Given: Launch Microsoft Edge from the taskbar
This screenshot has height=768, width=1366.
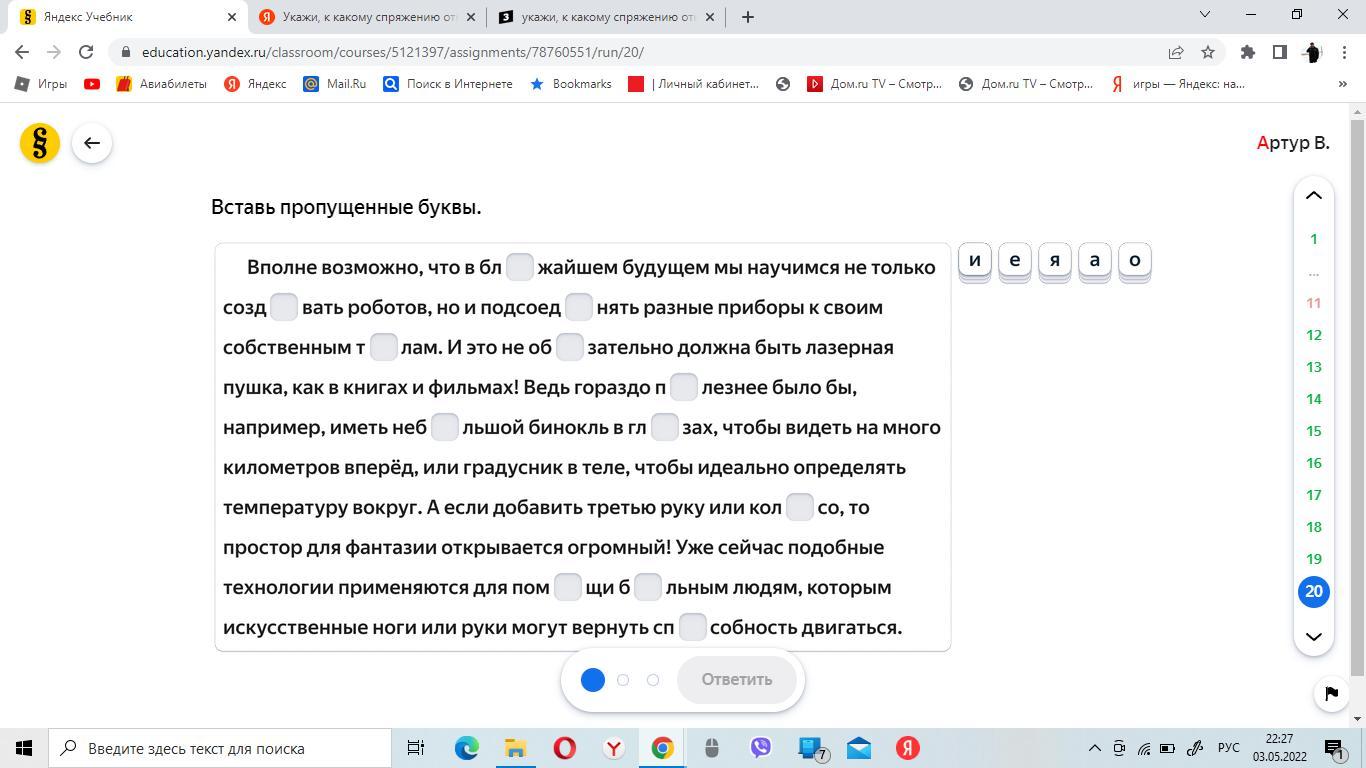Looking at the screenshot, I should 466,748.
